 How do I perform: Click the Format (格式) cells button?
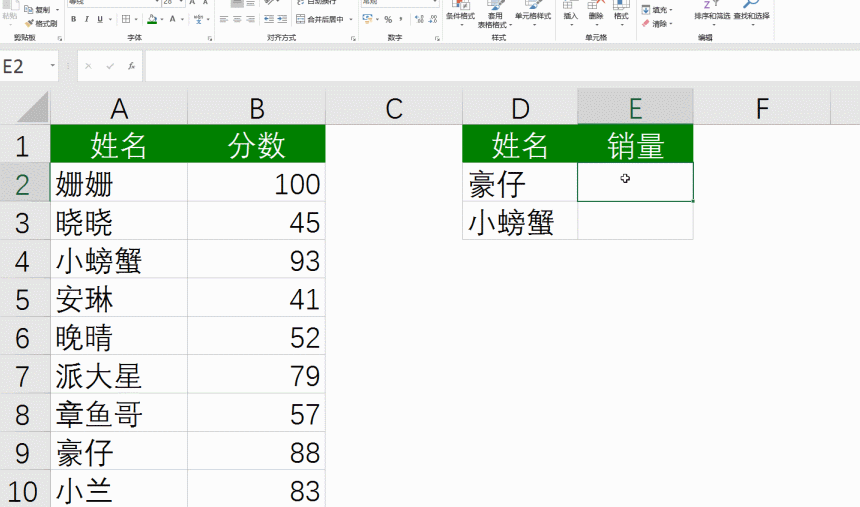621,12
